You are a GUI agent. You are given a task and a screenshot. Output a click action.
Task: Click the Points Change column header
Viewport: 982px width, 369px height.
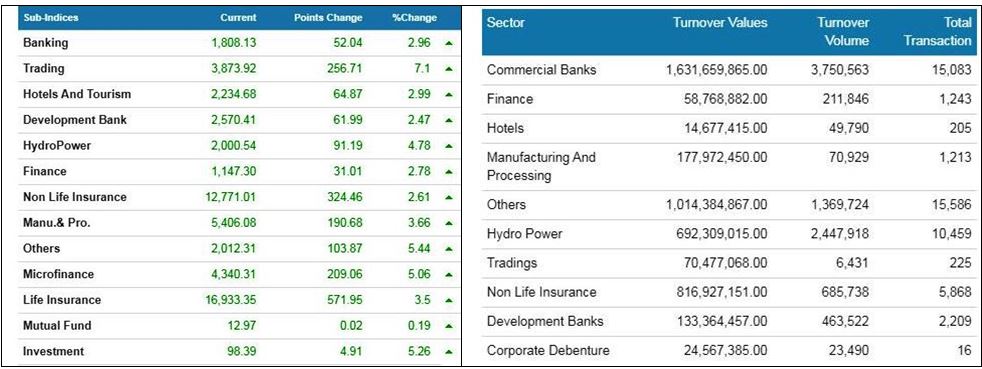[328, 18]
